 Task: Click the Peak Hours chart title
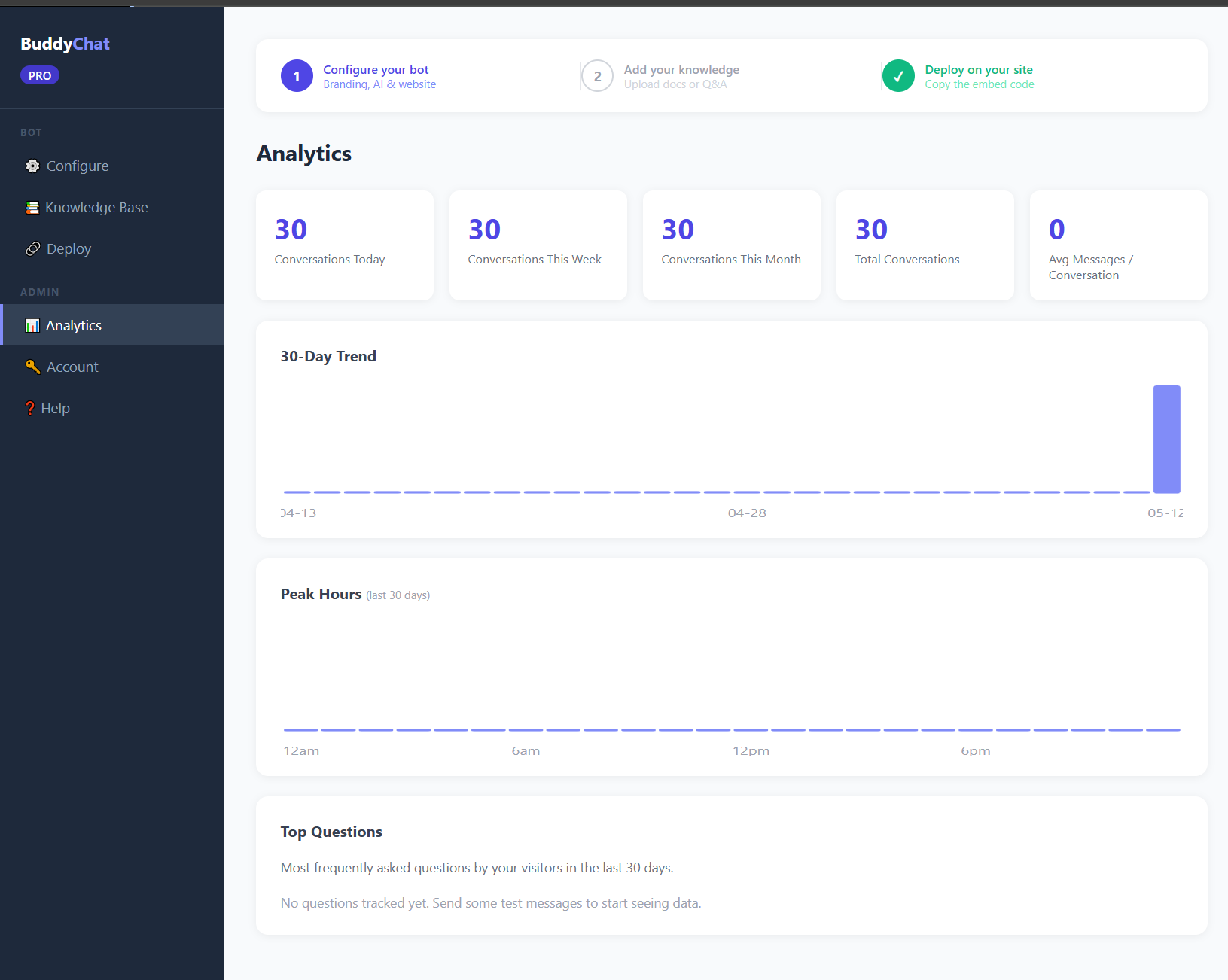[x=321, y=594]
